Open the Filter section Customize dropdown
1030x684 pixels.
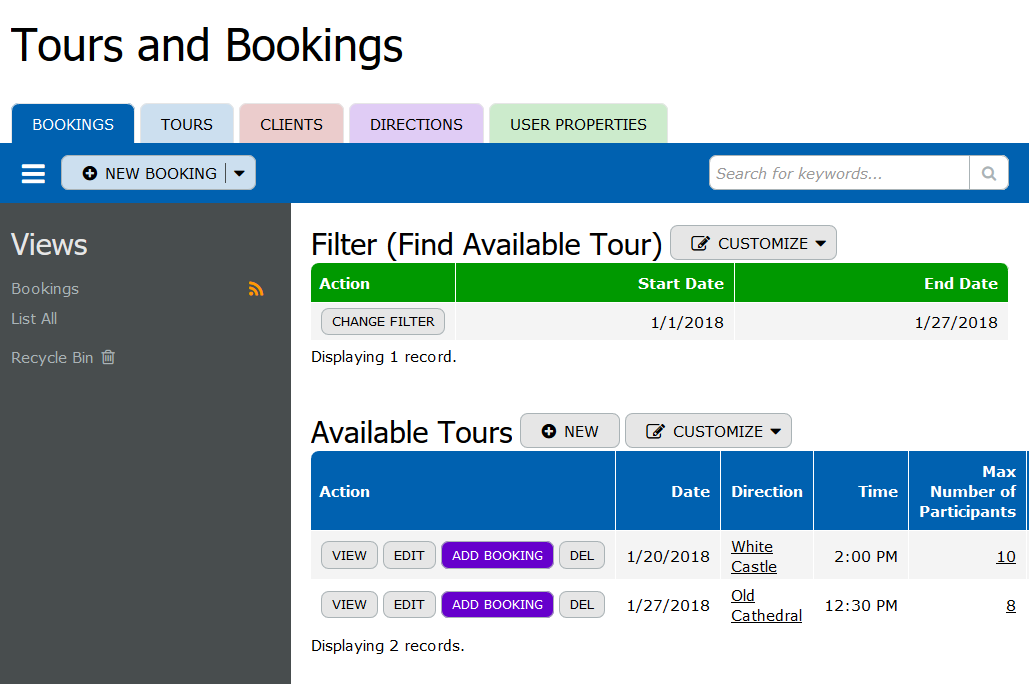[x=753, y=243]
